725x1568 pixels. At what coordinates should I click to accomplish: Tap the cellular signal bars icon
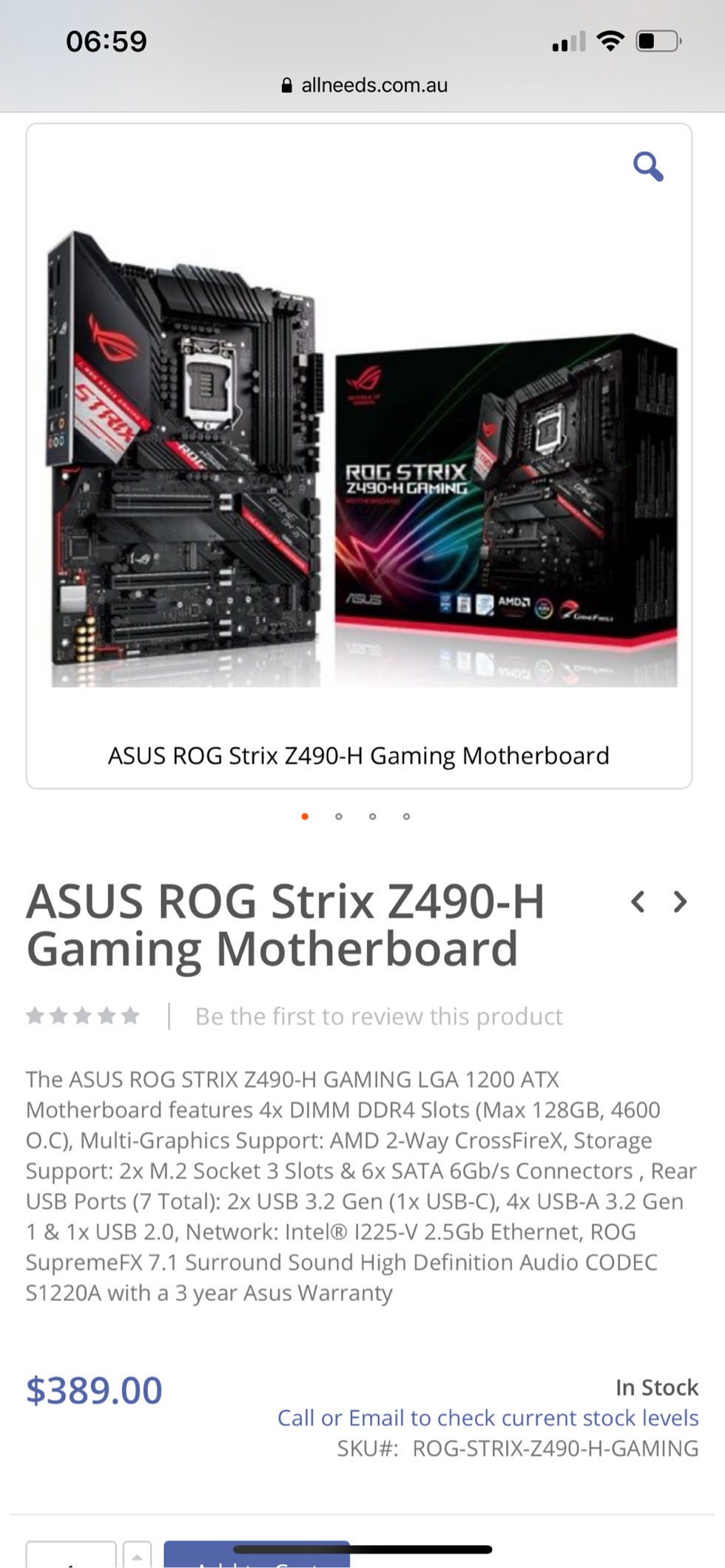pos(568,42)
